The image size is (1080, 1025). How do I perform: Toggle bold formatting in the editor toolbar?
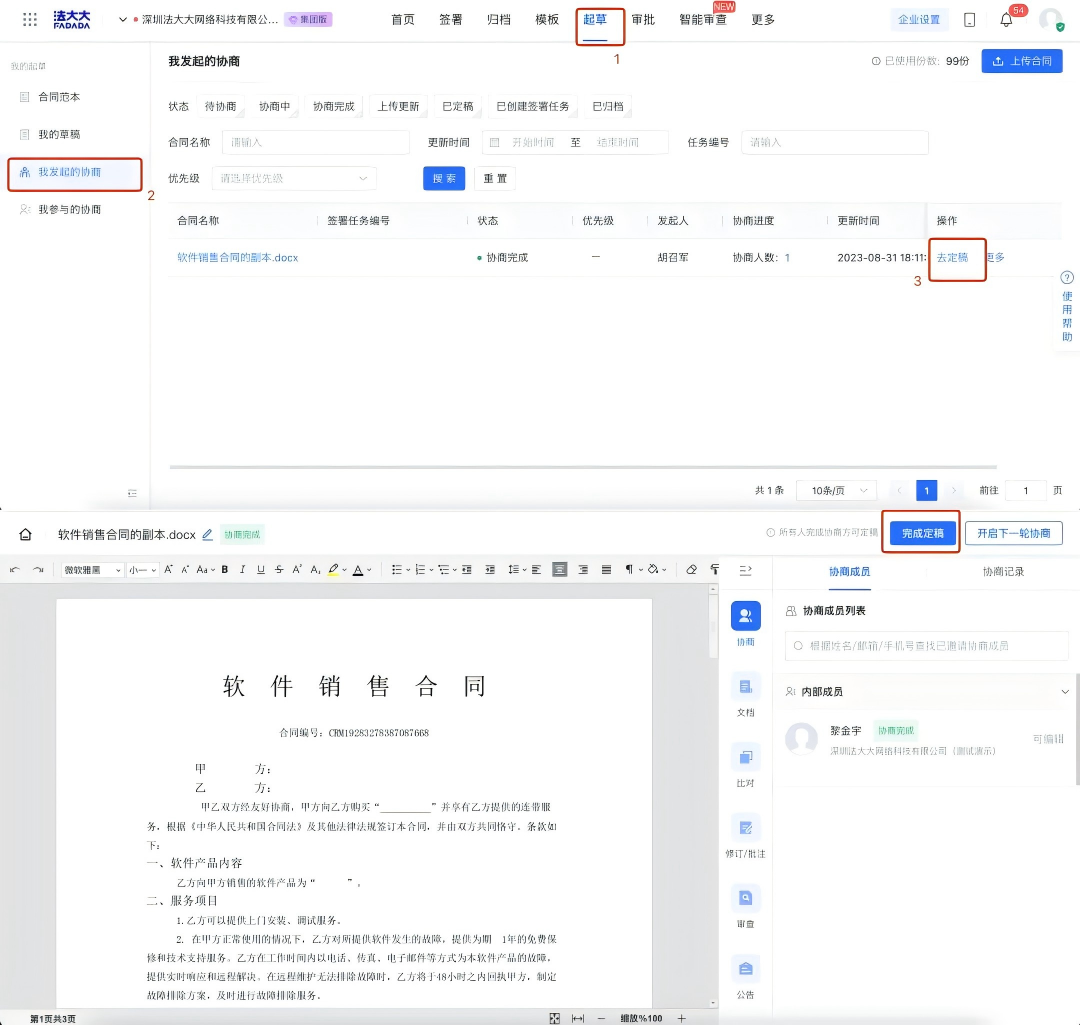tap(225, 569)
